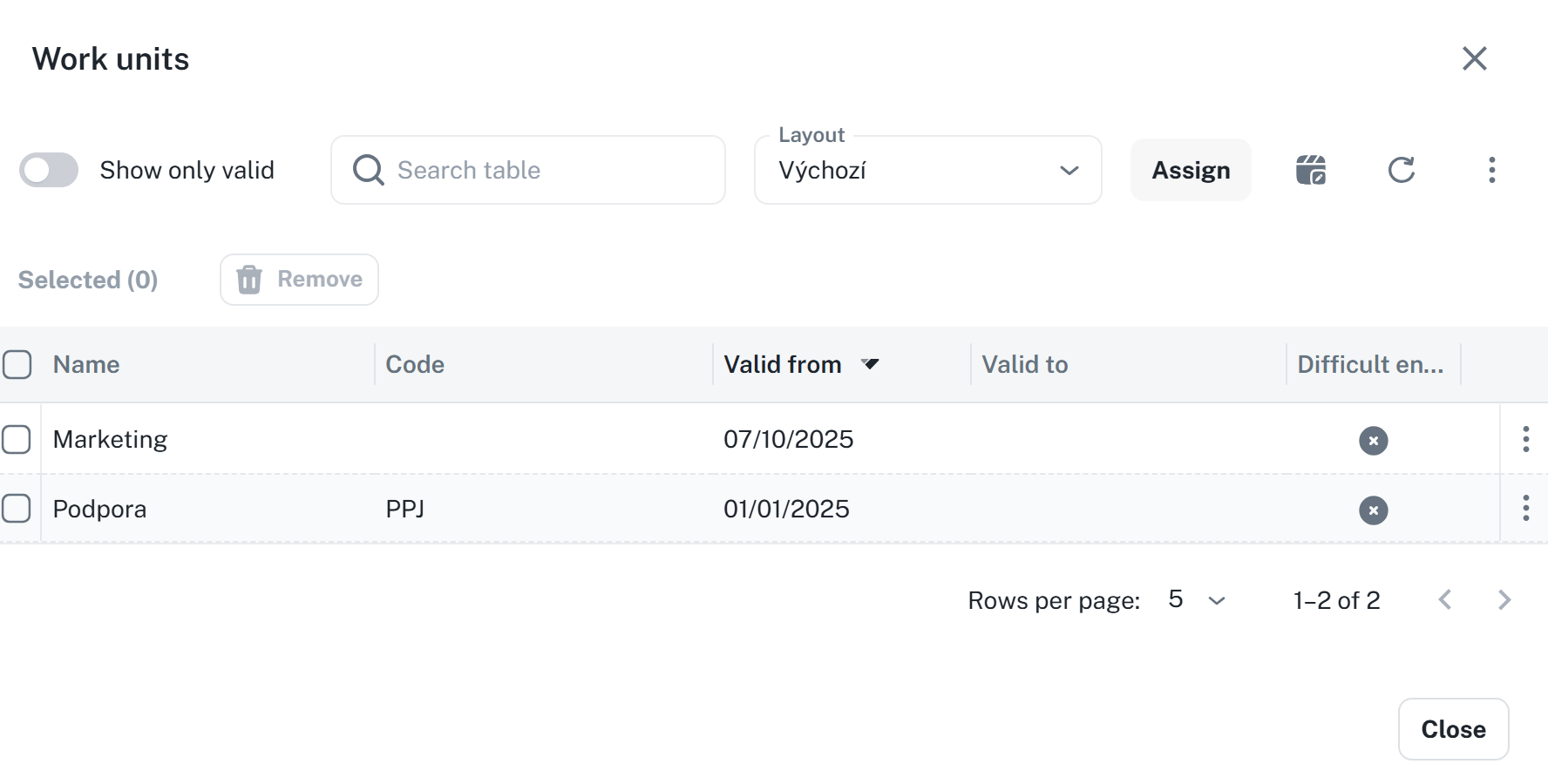The image size is (1548, 784).
Task: Go to previous page of results
Action: pos(1445,600)
